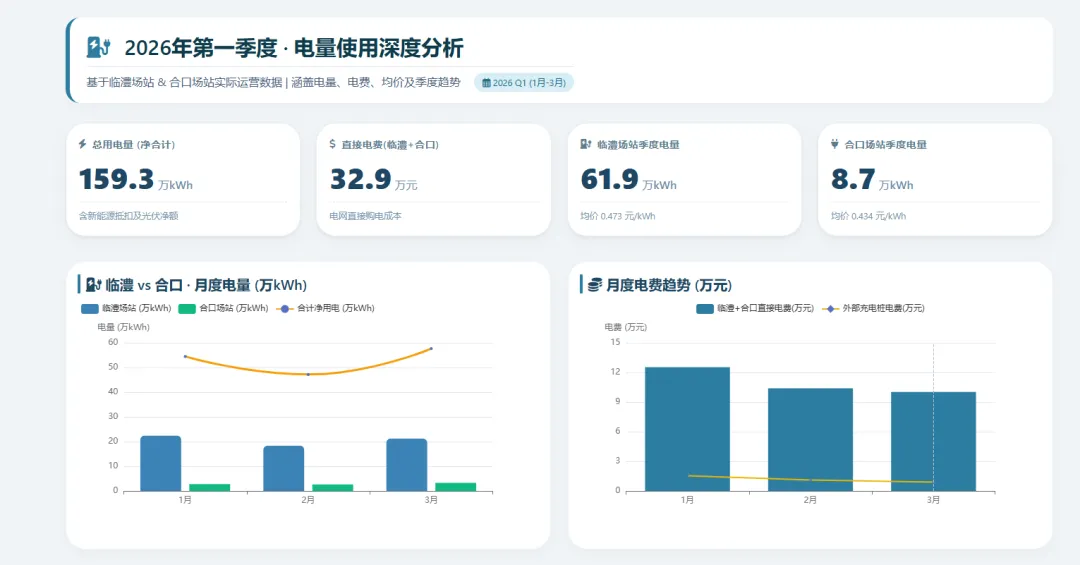Click the charging station icon next to 临澧场站季度电量

(585, 144)
